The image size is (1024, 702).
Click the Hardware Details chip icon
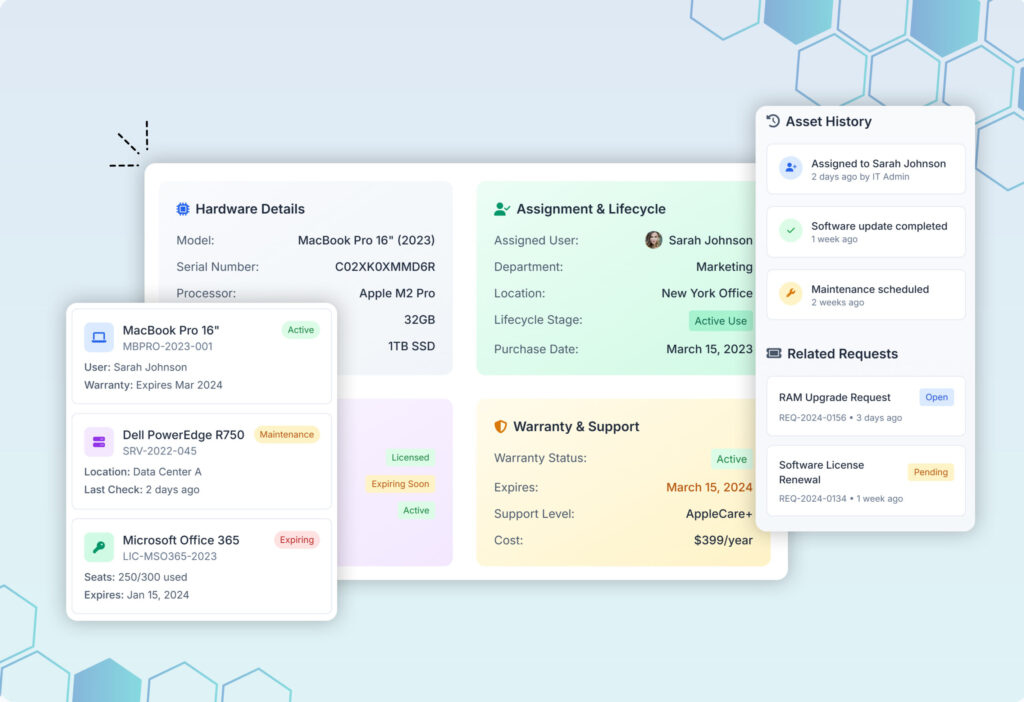(x=183, y=209)
